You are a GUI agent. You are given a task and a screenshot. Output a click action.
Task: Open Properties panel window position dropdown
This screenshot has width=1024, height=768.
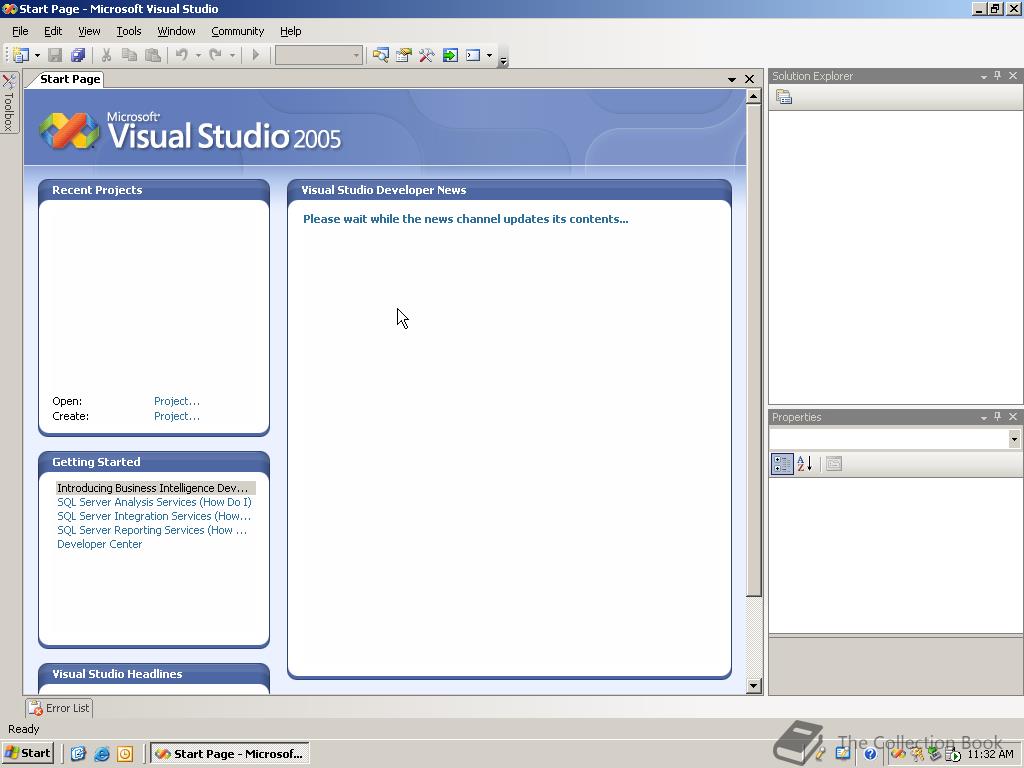(984, 417)
